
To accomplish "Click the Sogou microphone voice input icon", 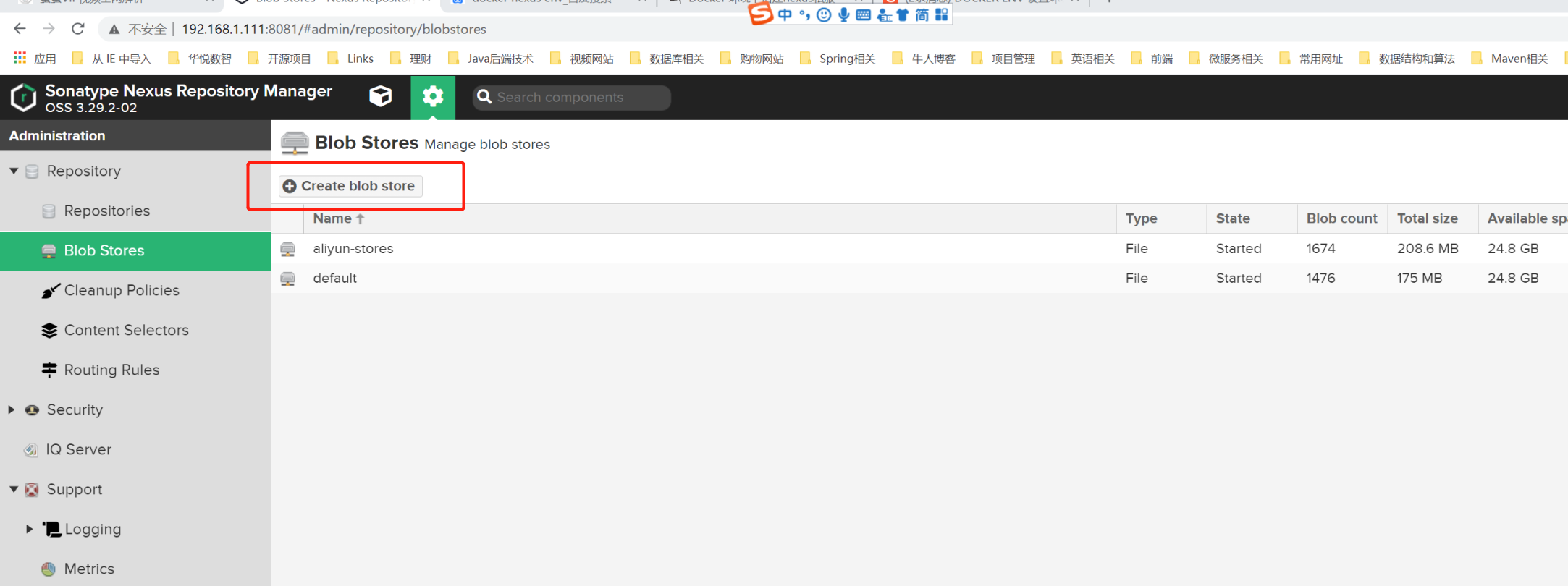I will [x=844, y=14].
